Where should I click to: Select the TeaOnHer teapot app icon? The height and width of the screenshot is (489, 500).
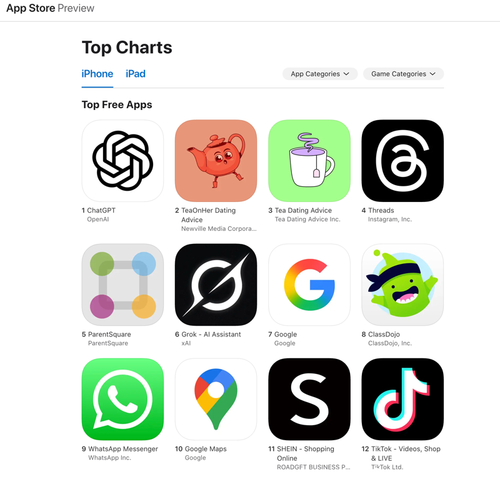[216, 161]
